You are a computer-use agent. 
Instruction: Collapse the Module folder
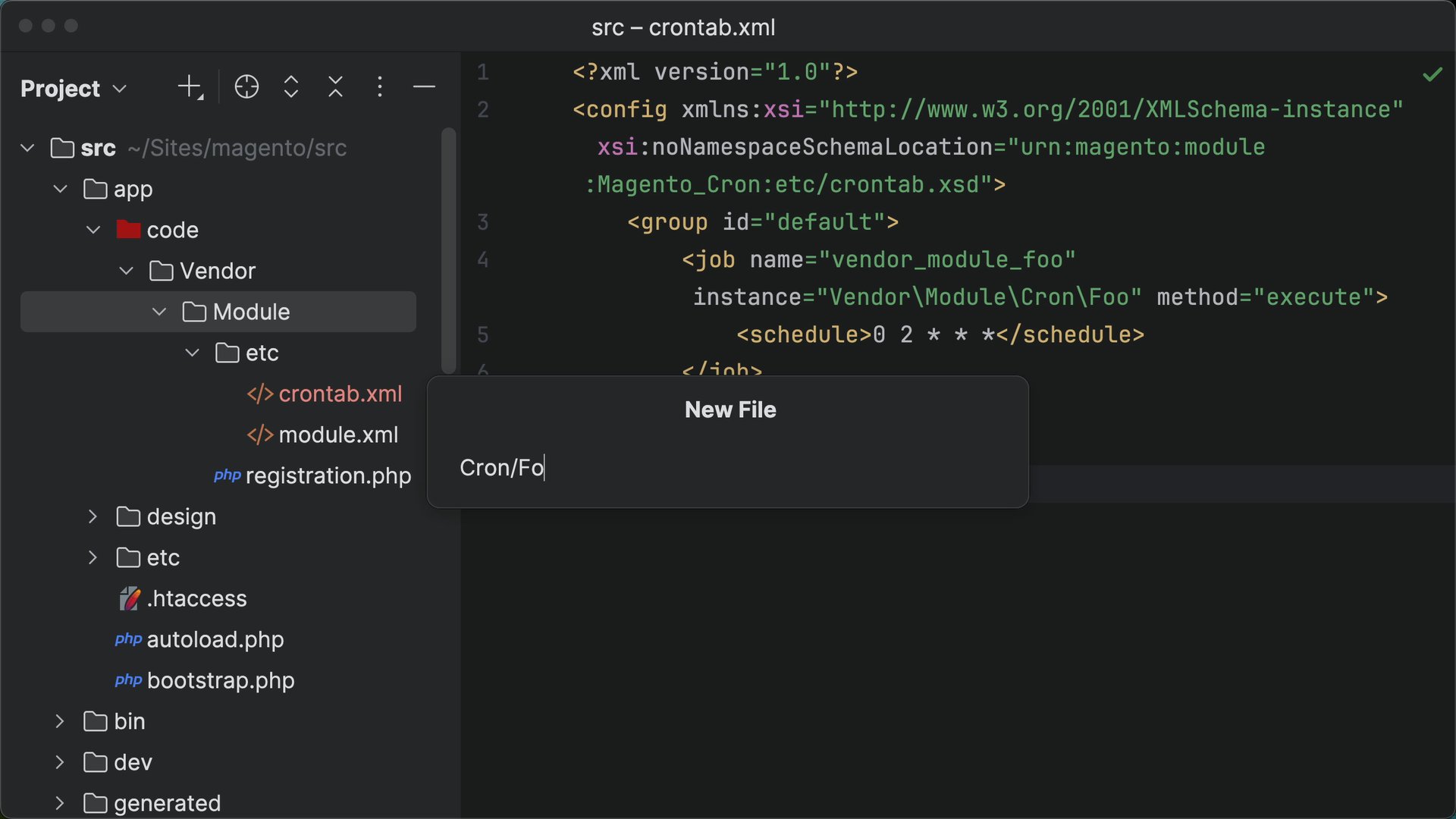click(x=159, y=312)
